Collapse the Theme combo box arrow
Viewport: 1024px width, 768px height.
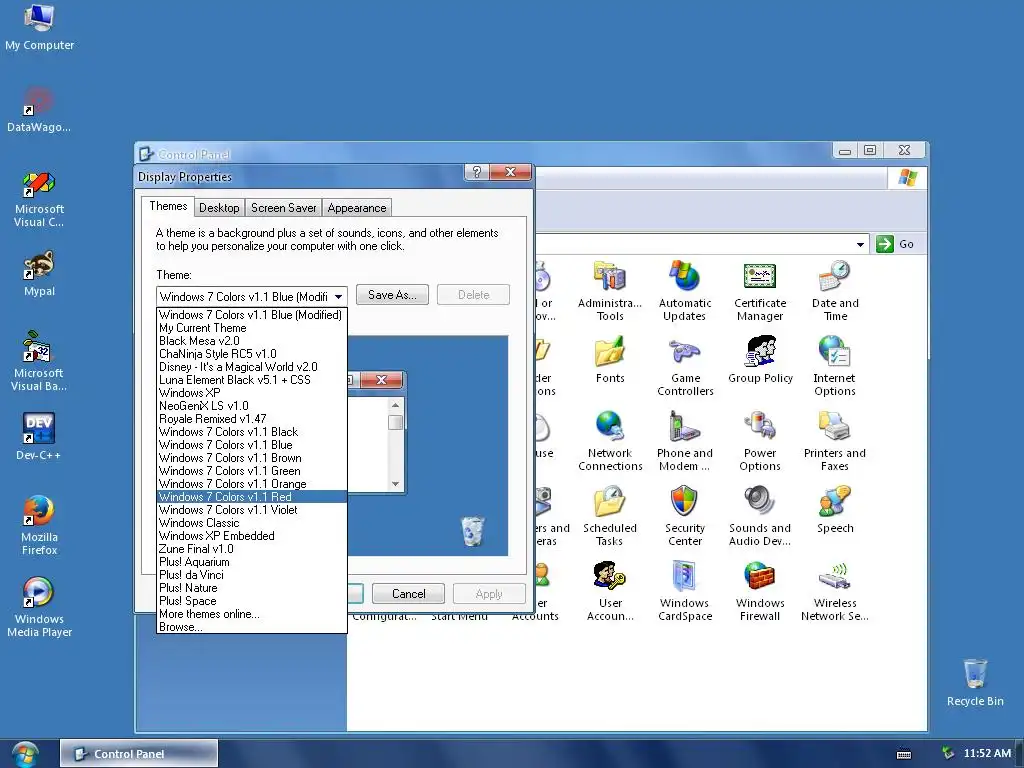click(338, 296)
